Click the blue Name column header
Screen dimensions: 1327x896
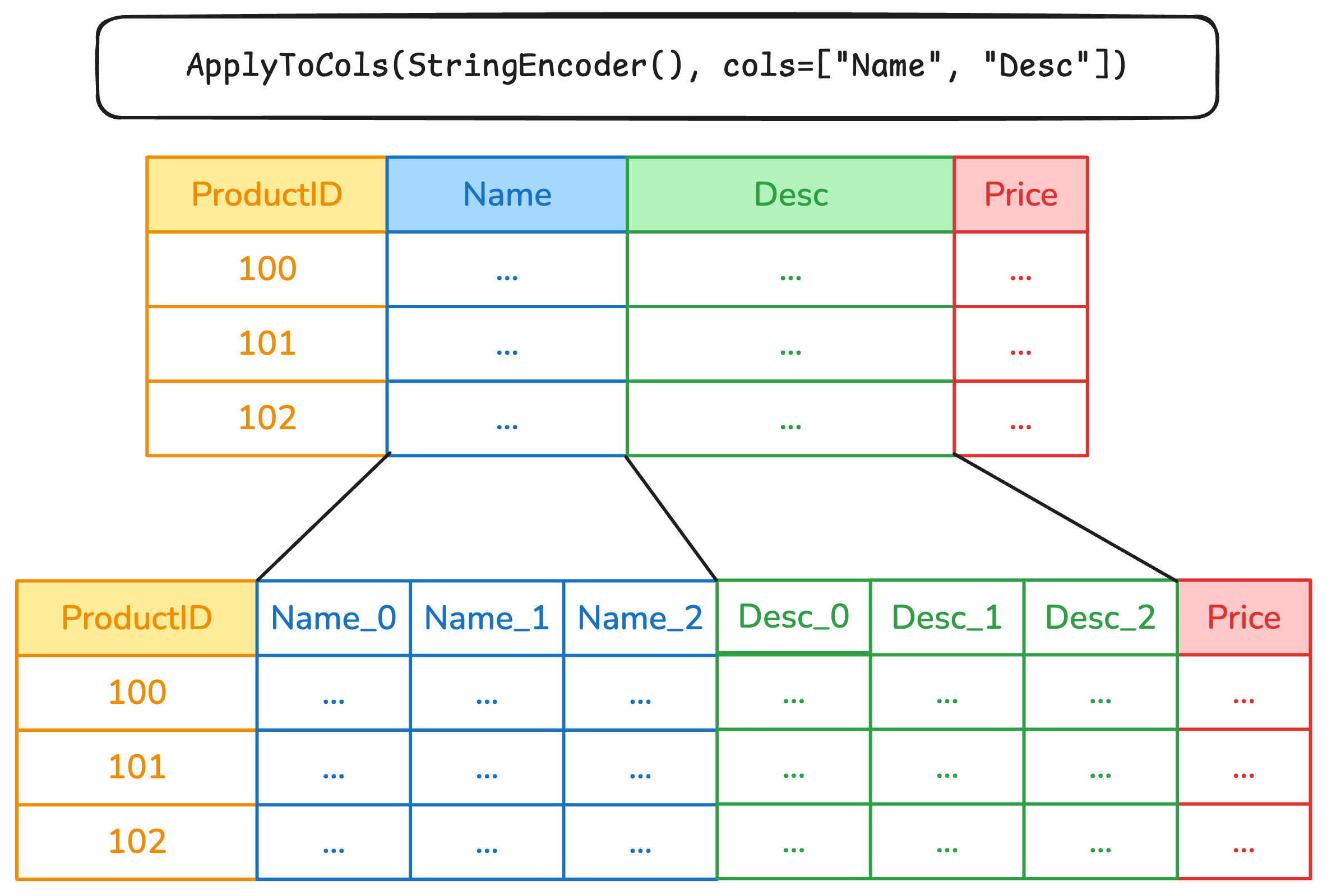[507, 194]
